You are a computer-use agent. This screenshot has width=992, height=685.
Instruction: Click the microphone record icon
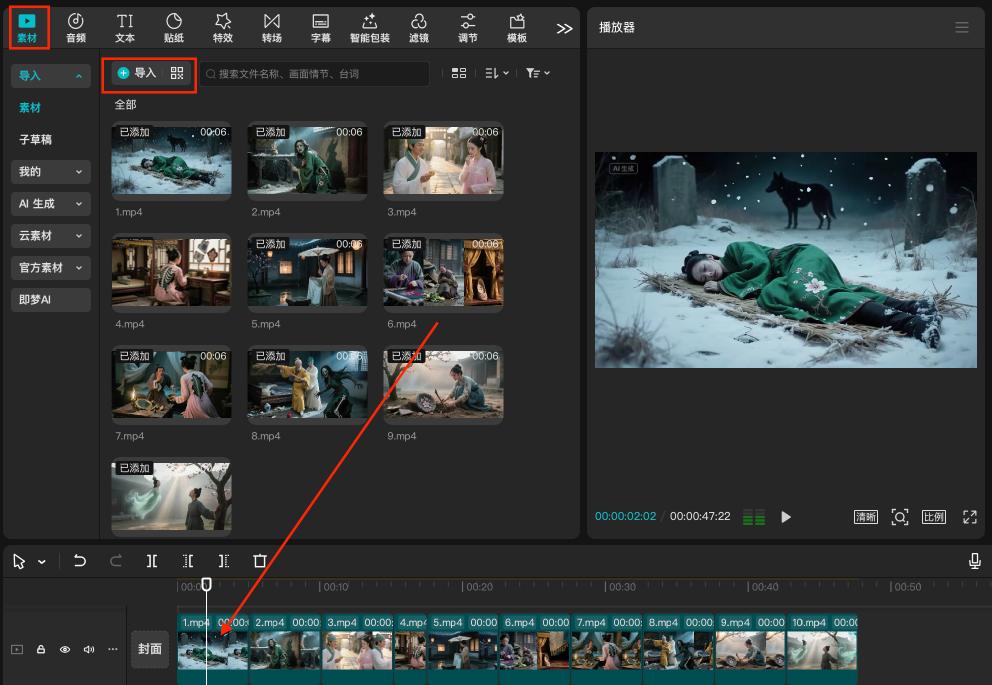[x=974, y=562]
